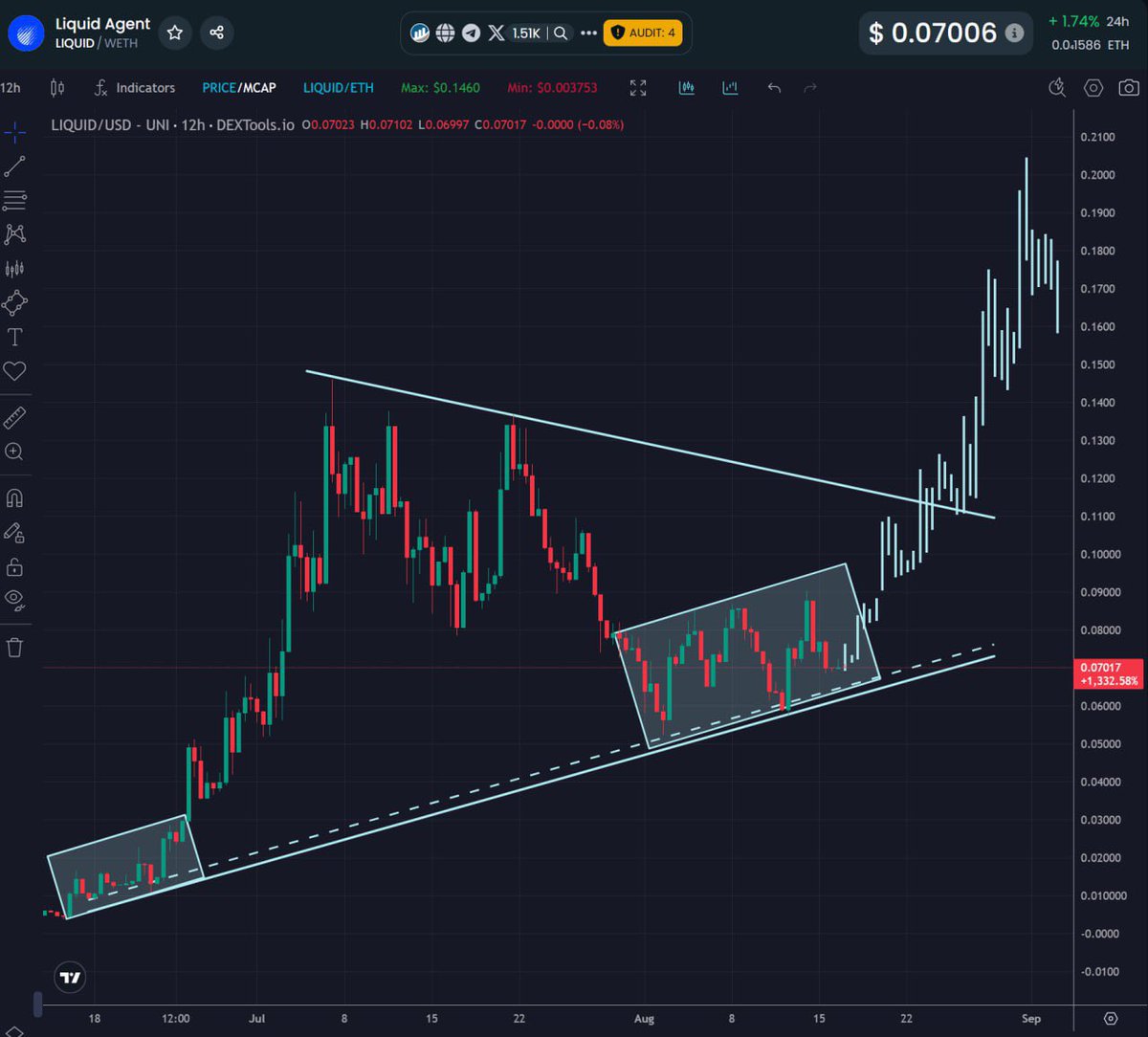Change the candlestick chart style
Screen dimensions: 1148x1037
(56, 88)
